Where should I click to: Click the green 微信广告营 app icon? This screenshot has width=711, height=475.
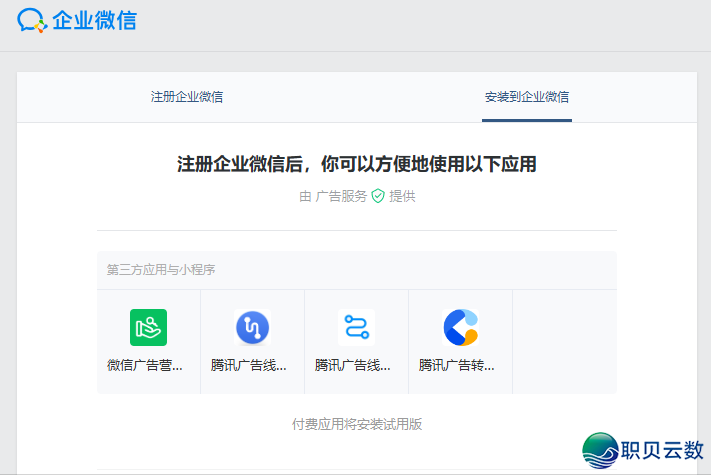click(x=148, y=327)
